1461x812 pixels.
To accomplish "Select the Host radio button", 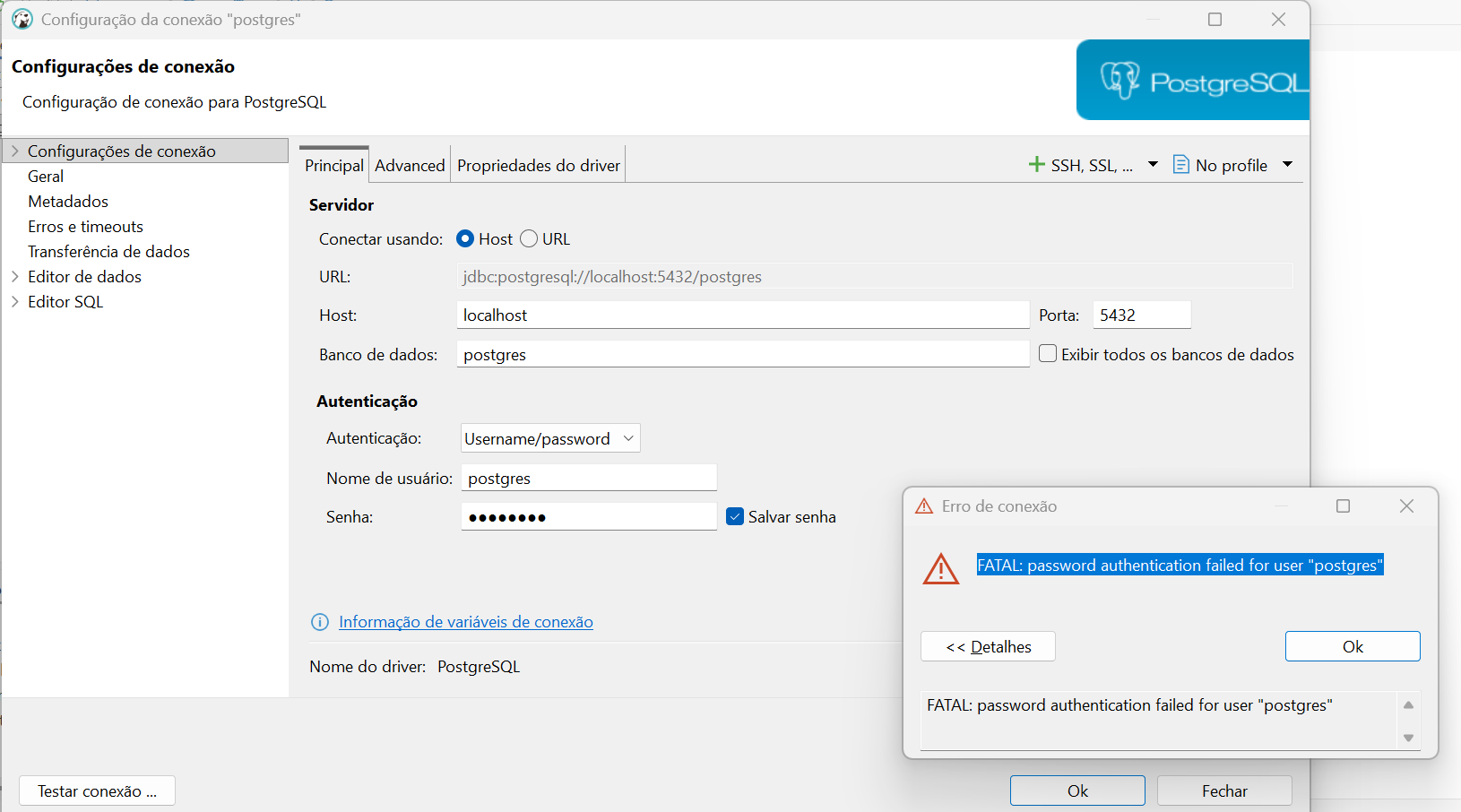I will tap(465, 238).
